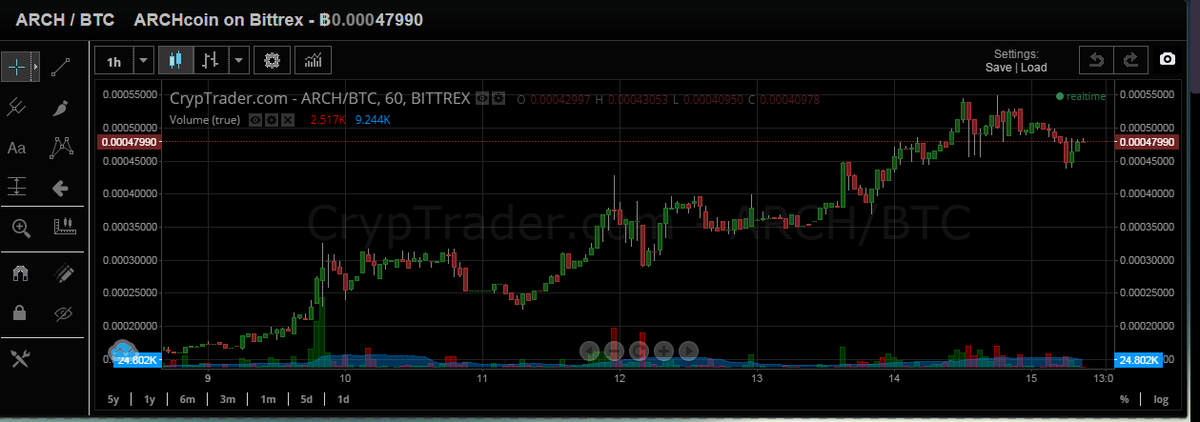This screenshot has width=1200, height=422.
Task: Switch to the 6m time range
Action: coord(187,399)
